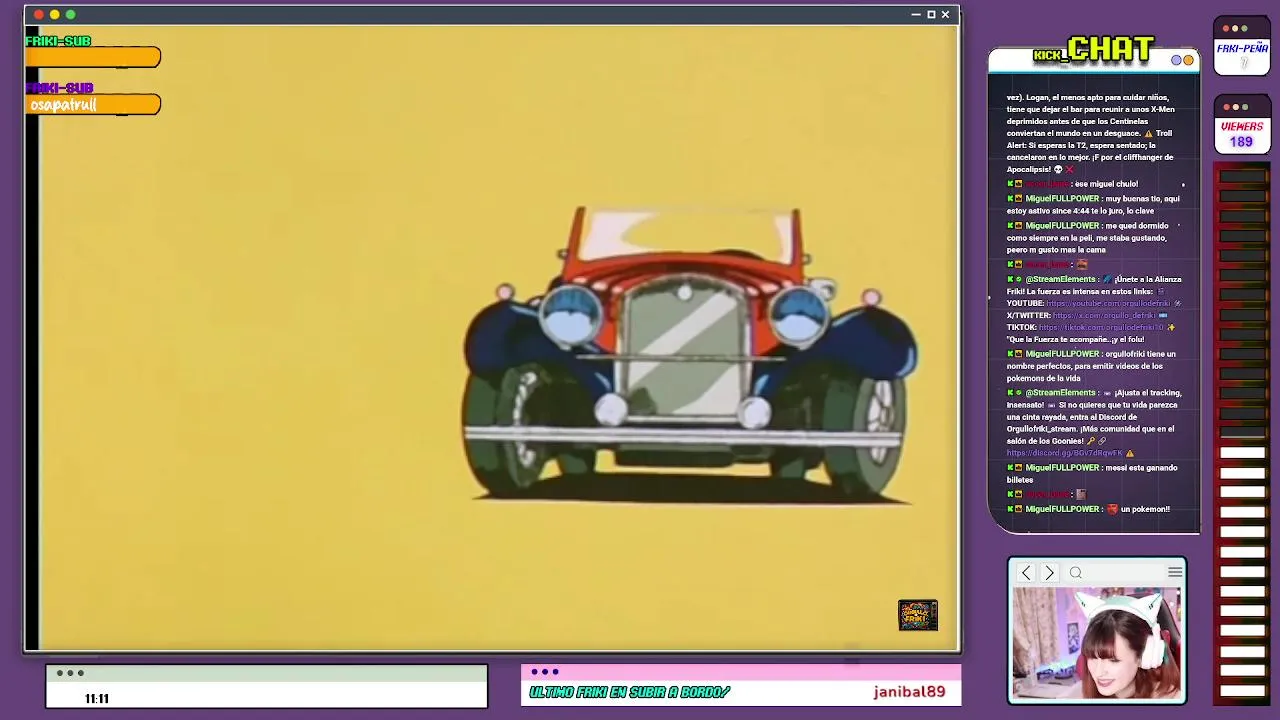
Task: Click the streamer webcam thumbnail
Action: pos(1097,644)
